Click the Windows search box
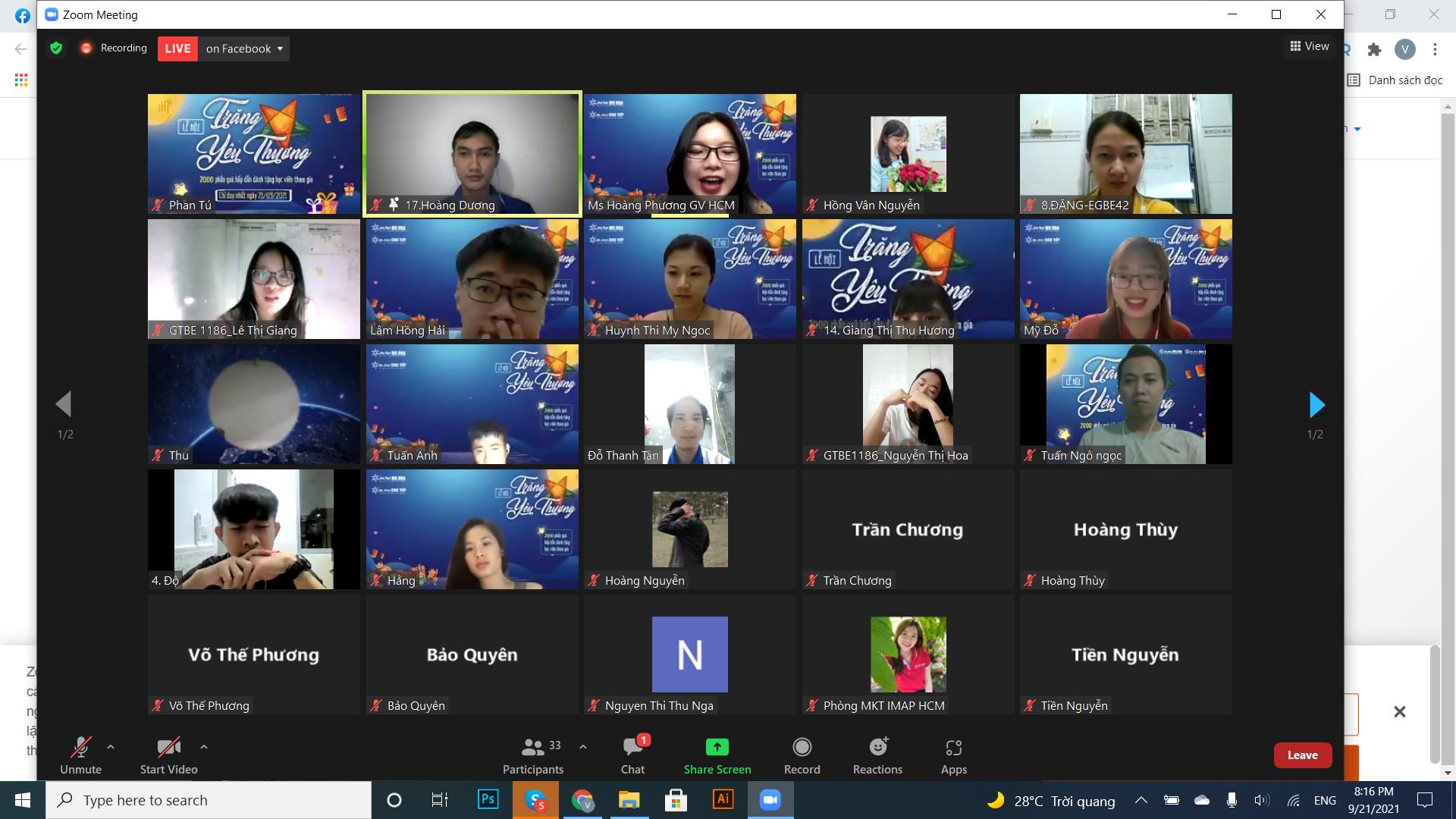Viewport: 1456px width, 819px height. pyautogui.click(x=209, y=800)
